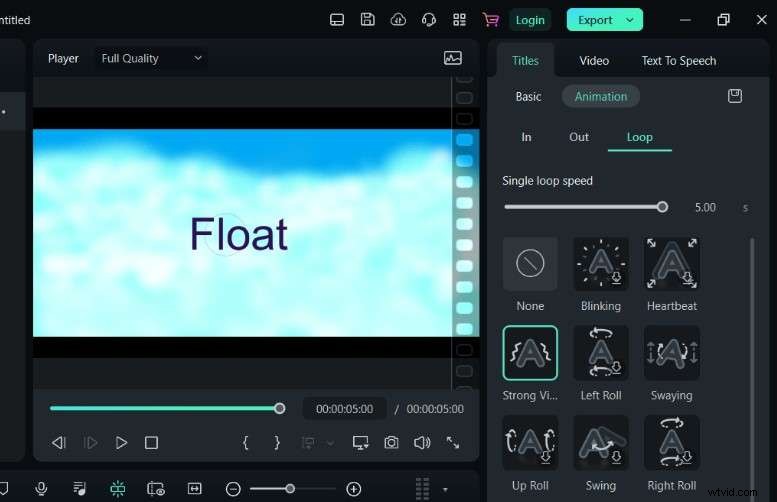Click the microphone voiceover record icon
777x502 pixels.
(x=42, y=489)
